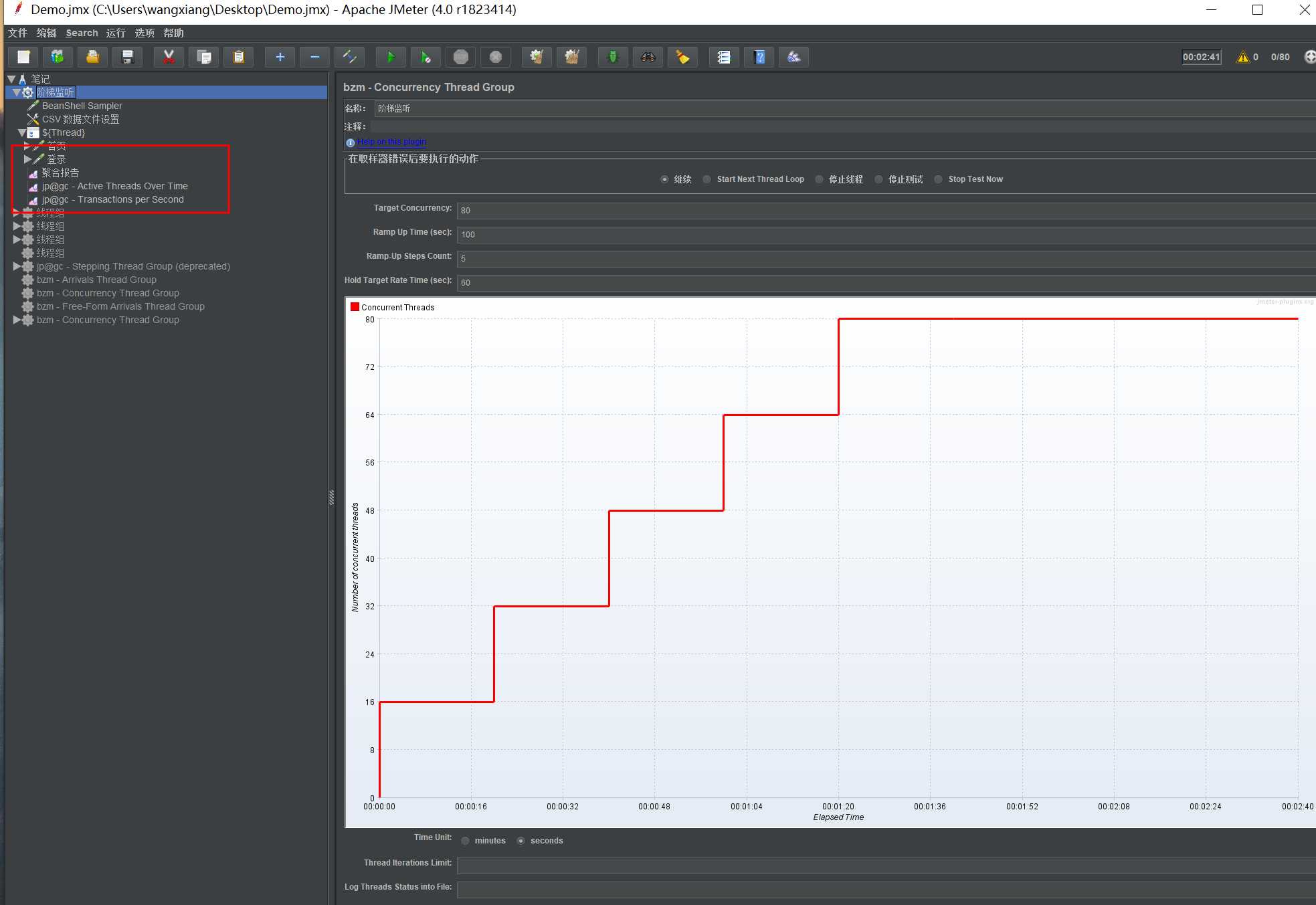Viewport: 1316px width, 905px height.
Task: Open the 文件 menu
Action: (17, 33)
